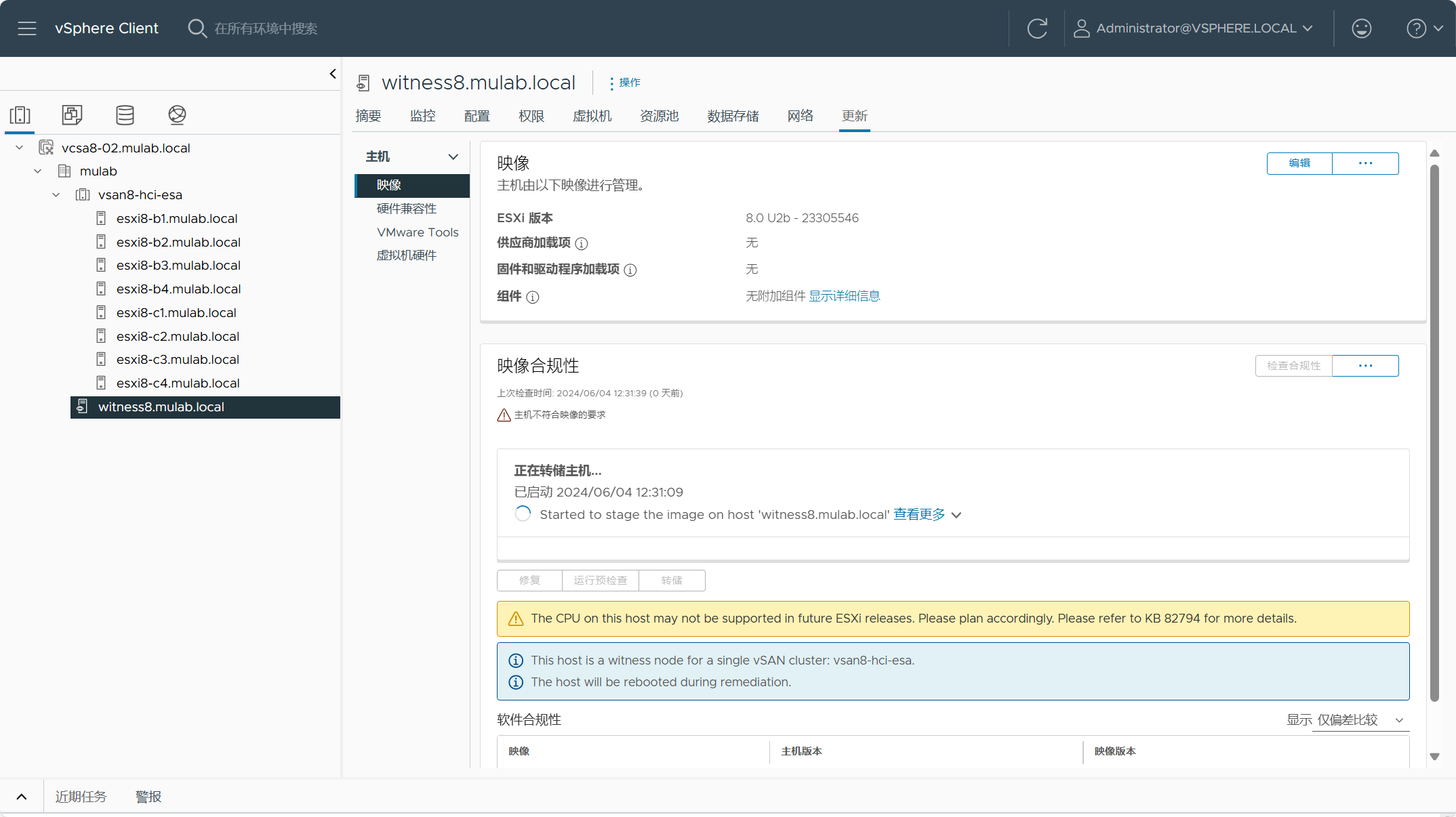This screenshot has height=817, width=1456.
Task: Select esxi8-b2.mulab.local in the tree
Action: click(x=178, y=242)
